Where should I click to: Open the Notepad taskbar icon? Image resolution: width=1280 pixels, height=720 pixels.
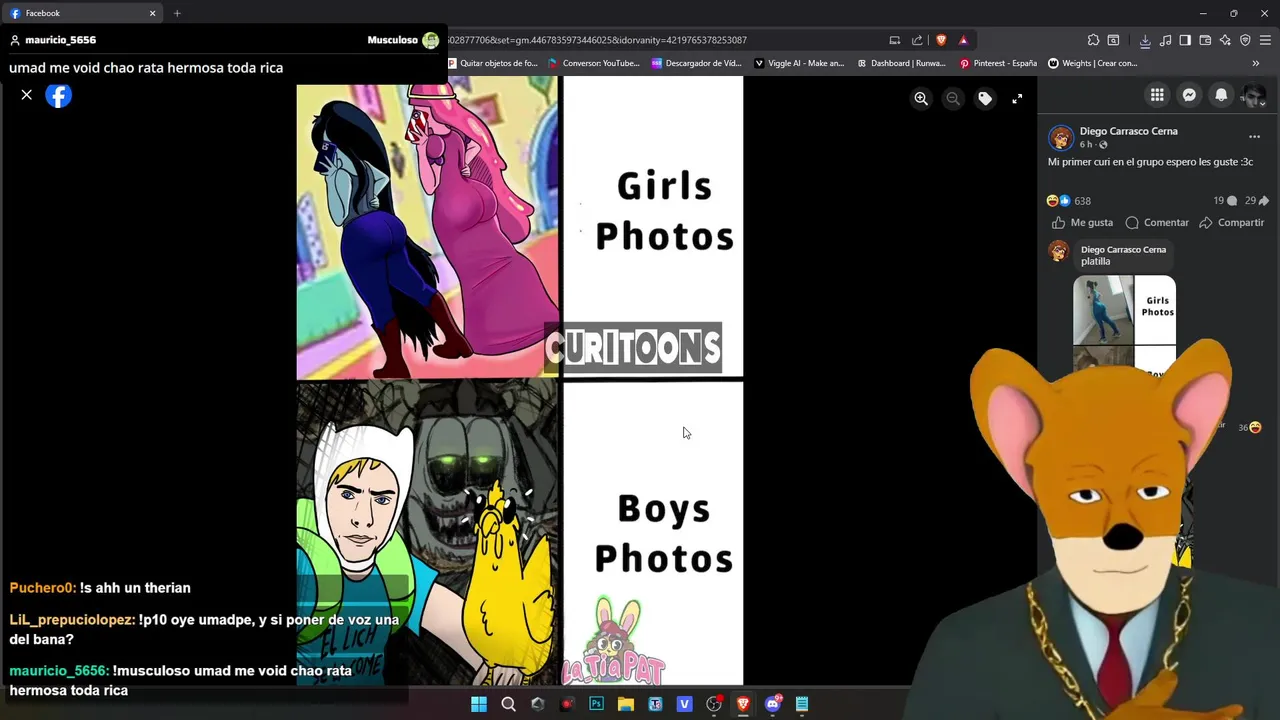click(x=802, y=704)
